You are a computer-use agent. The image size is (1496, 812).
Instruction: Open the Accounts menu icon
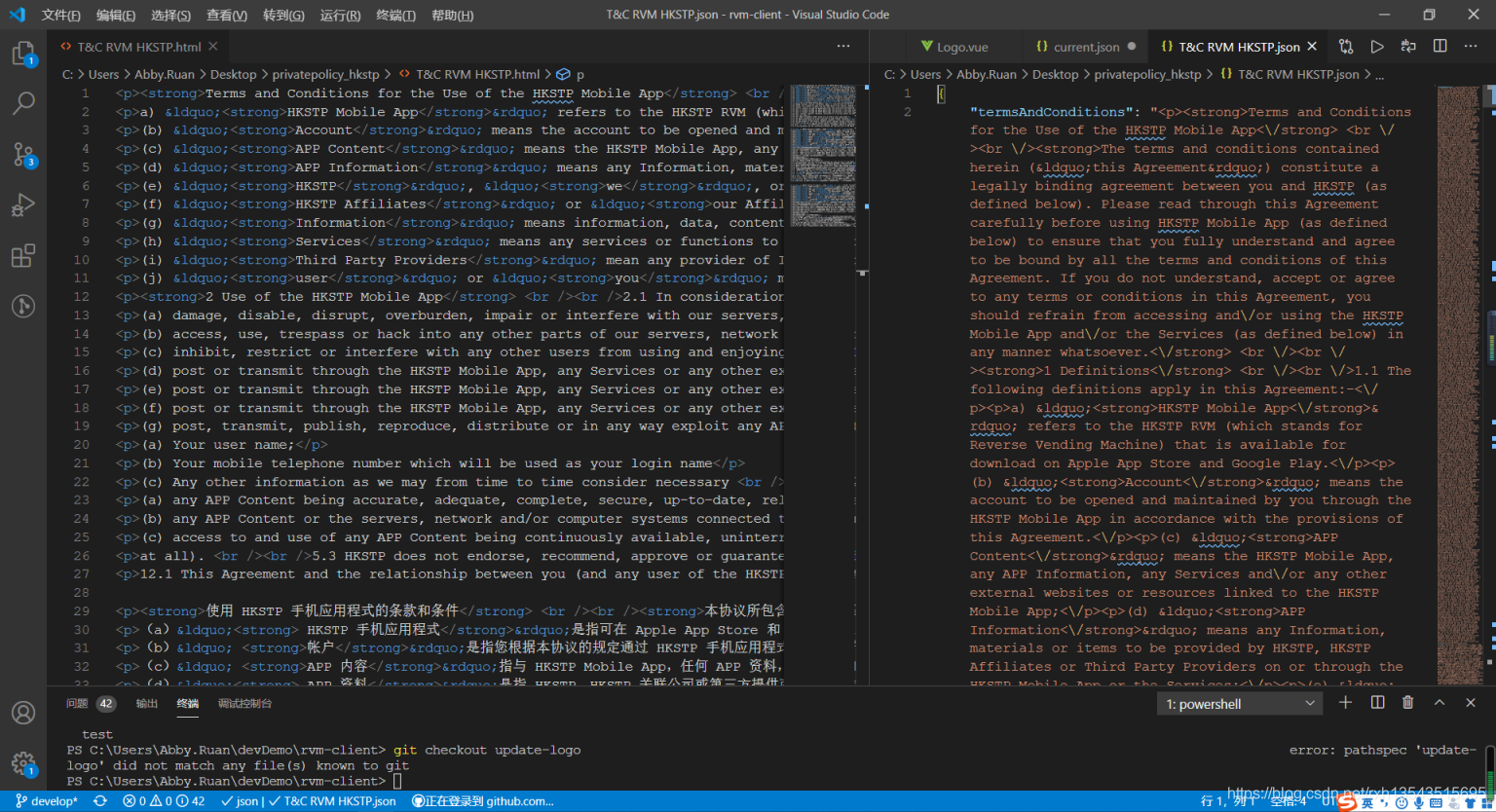23,713
